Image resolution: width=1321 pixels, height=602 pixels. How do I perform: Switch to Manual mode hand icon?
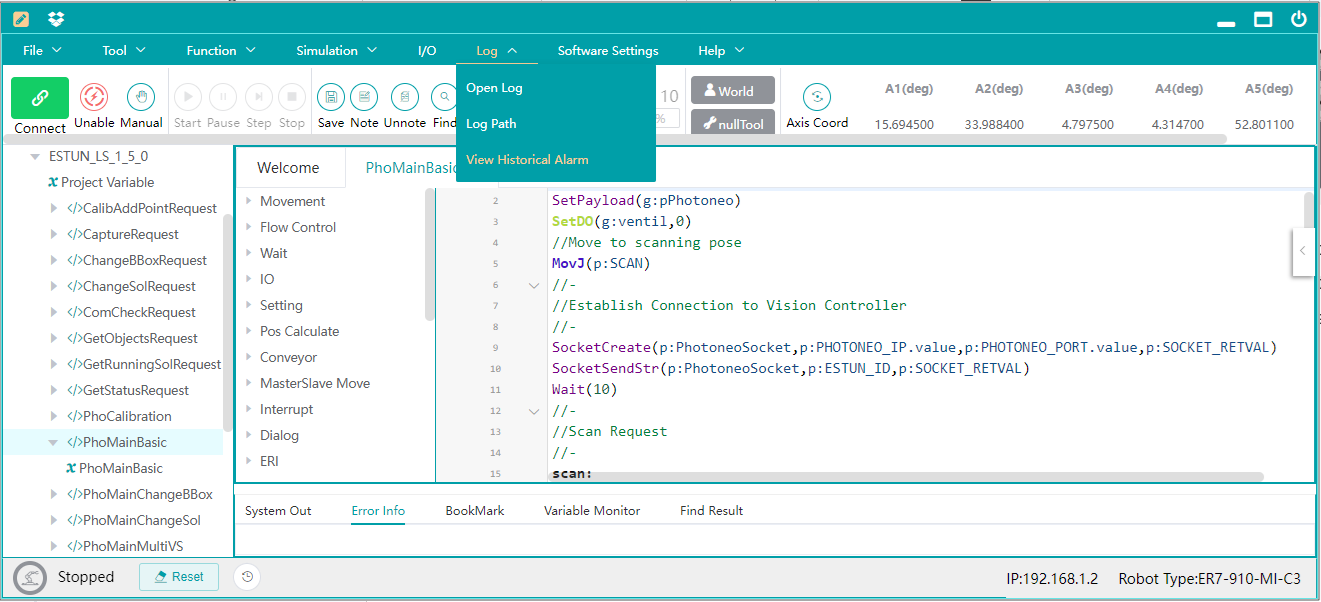pyautogui.click(x=141, y=97)
